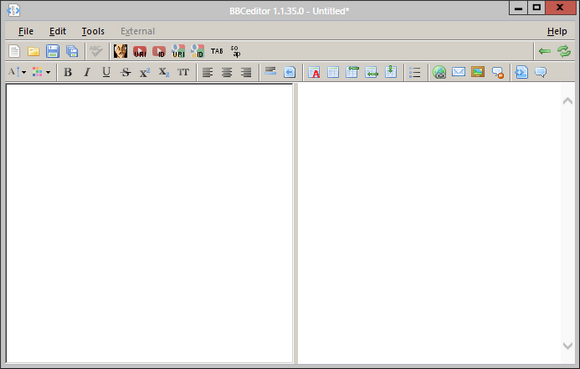Open the File menu
This screenshot has width=580, height=369.
click(26, 31)
